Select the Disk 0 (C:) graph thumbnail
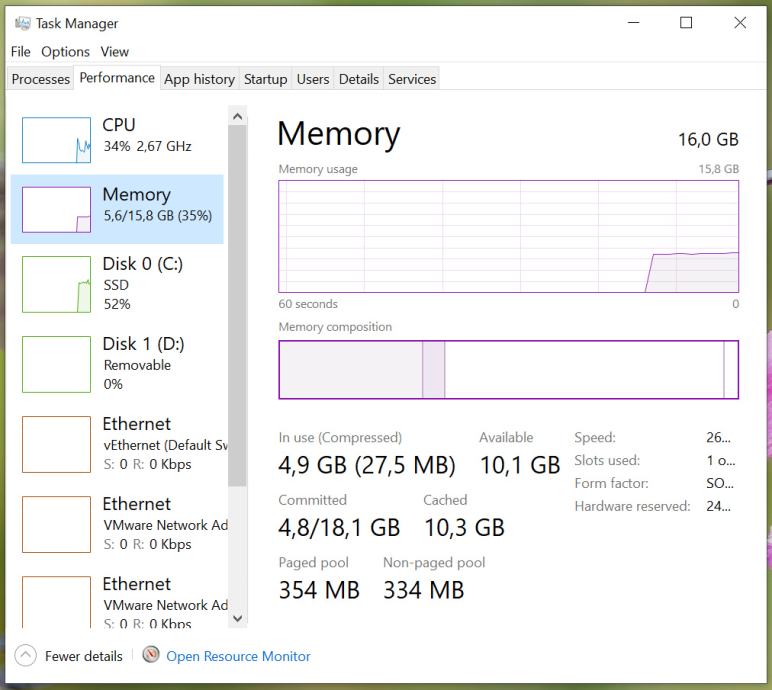 point(56,284)
